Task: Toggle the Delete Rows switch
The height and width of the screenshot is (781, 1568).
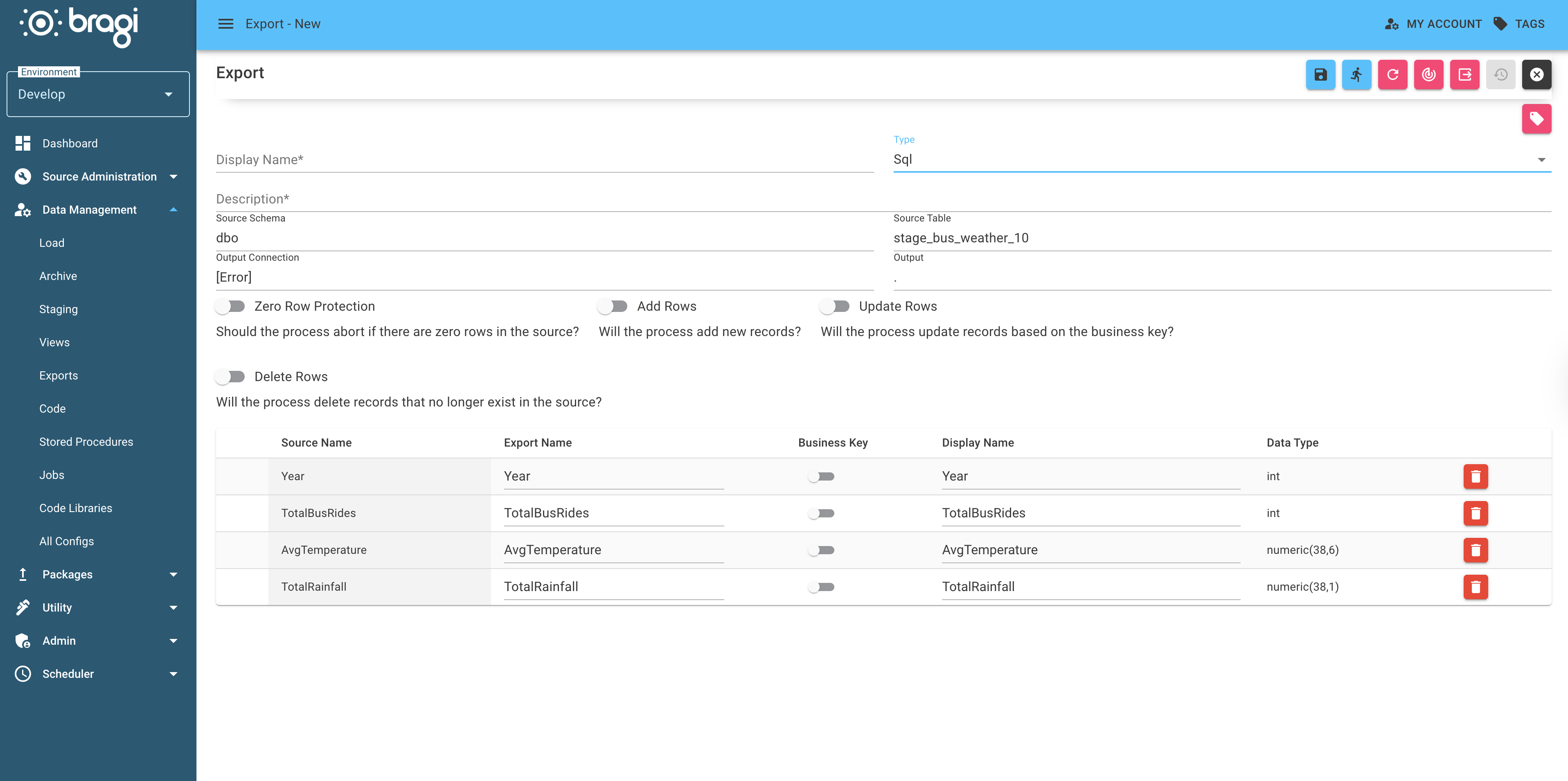Action: [x=230, y=377]
